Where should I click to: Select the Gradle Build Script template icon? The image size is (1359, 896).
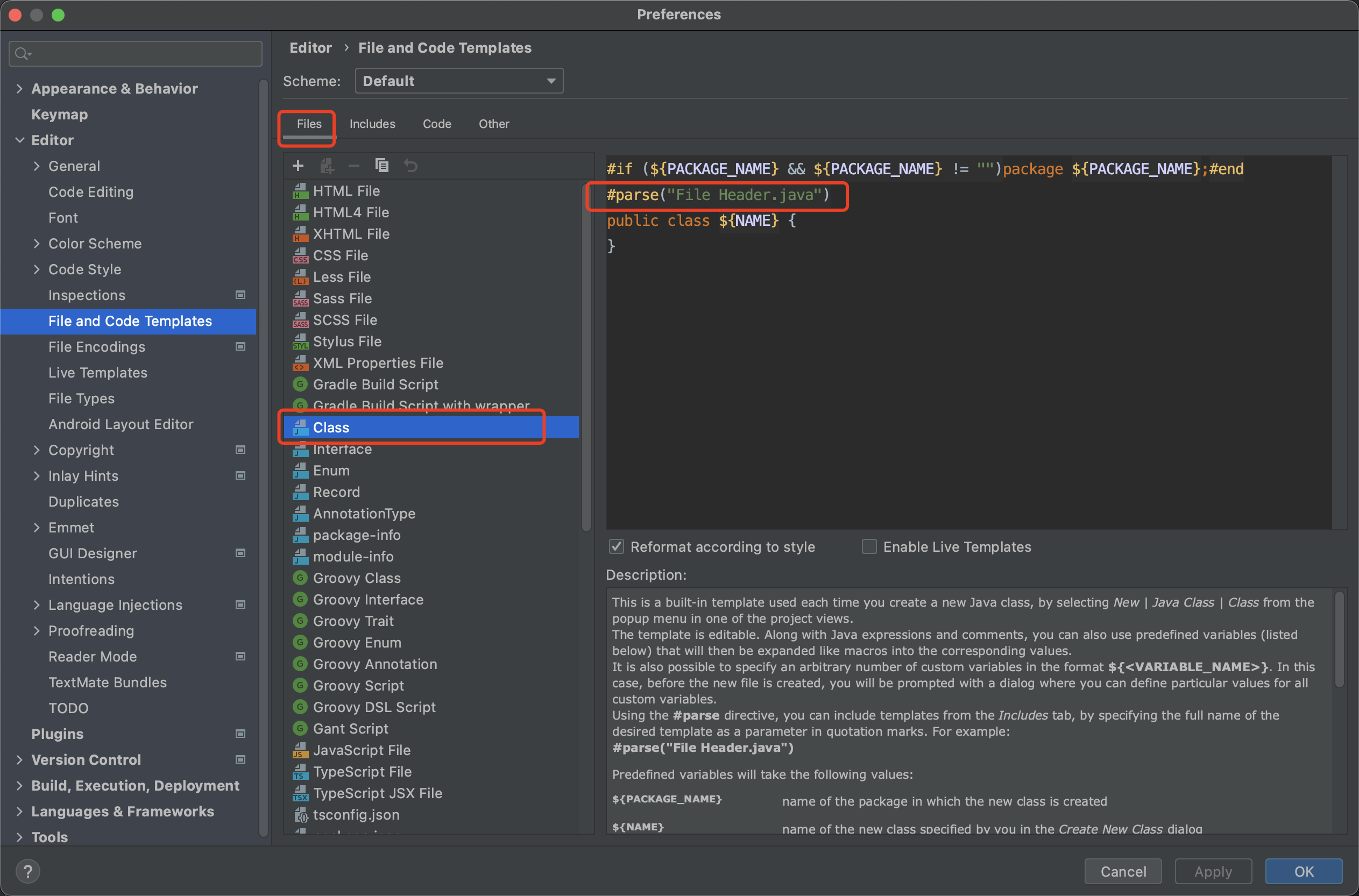300,384
